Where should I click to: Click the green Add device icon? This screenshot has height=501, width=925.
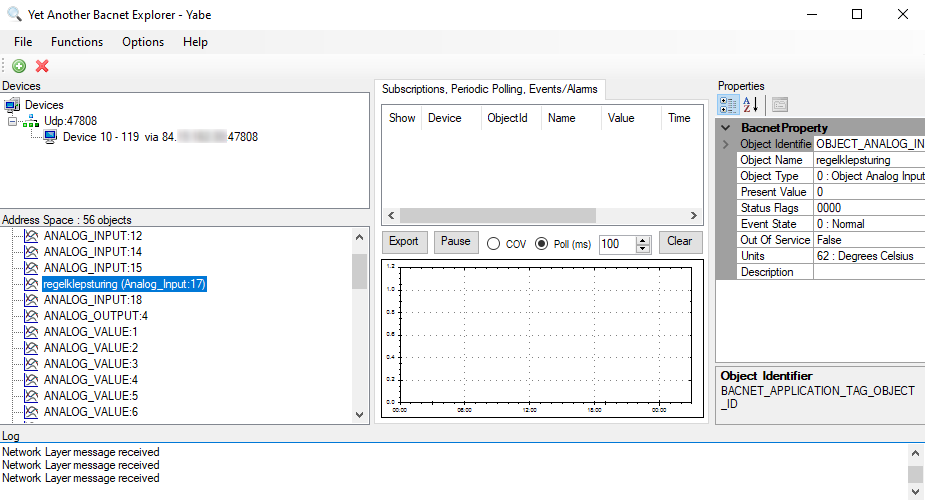(19, 66)
